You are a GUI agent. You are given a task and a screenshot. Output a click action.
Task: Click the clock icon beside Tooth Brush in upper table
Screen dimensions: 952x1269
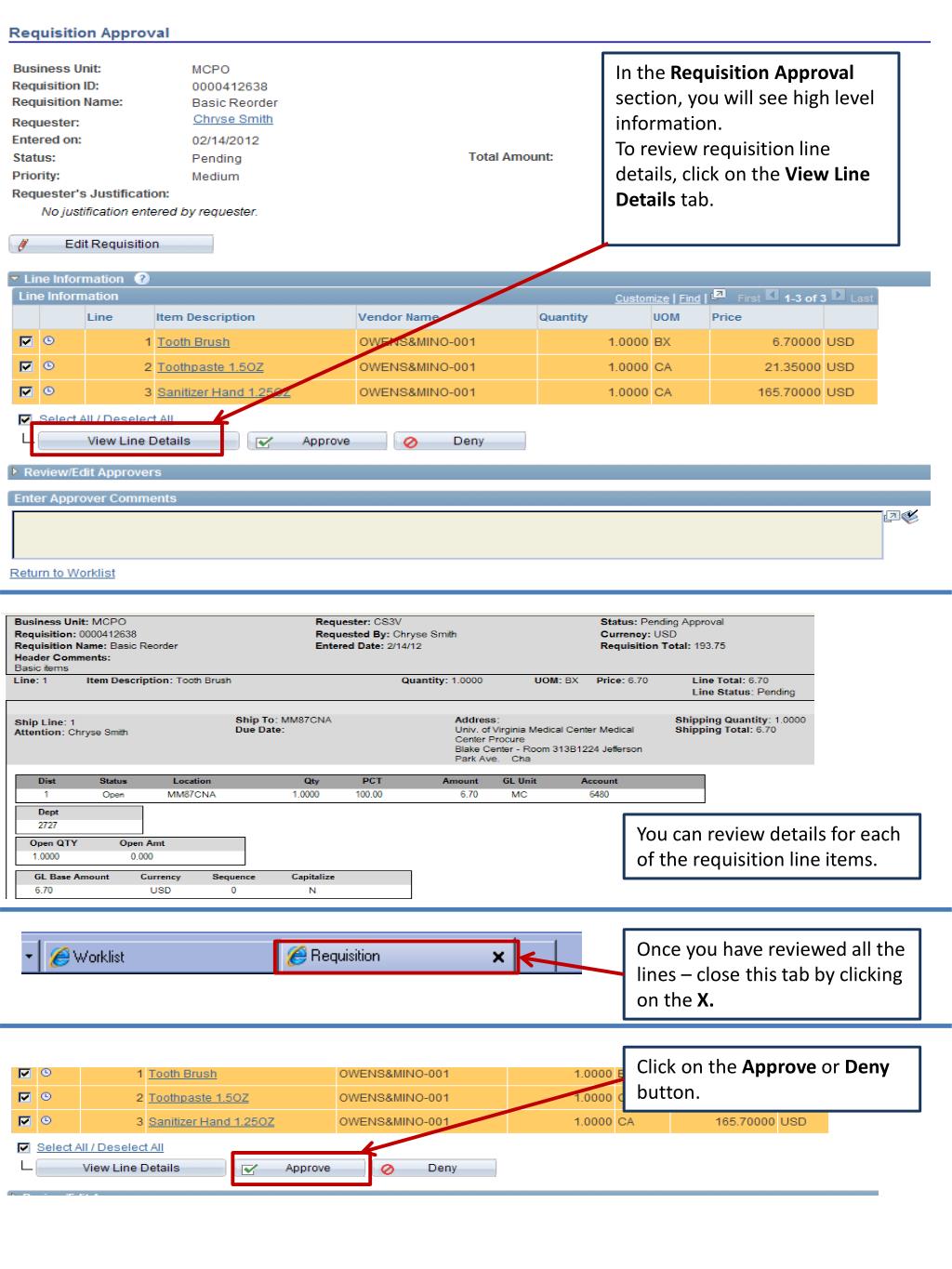pyautogui.click(x=49, y=341)
